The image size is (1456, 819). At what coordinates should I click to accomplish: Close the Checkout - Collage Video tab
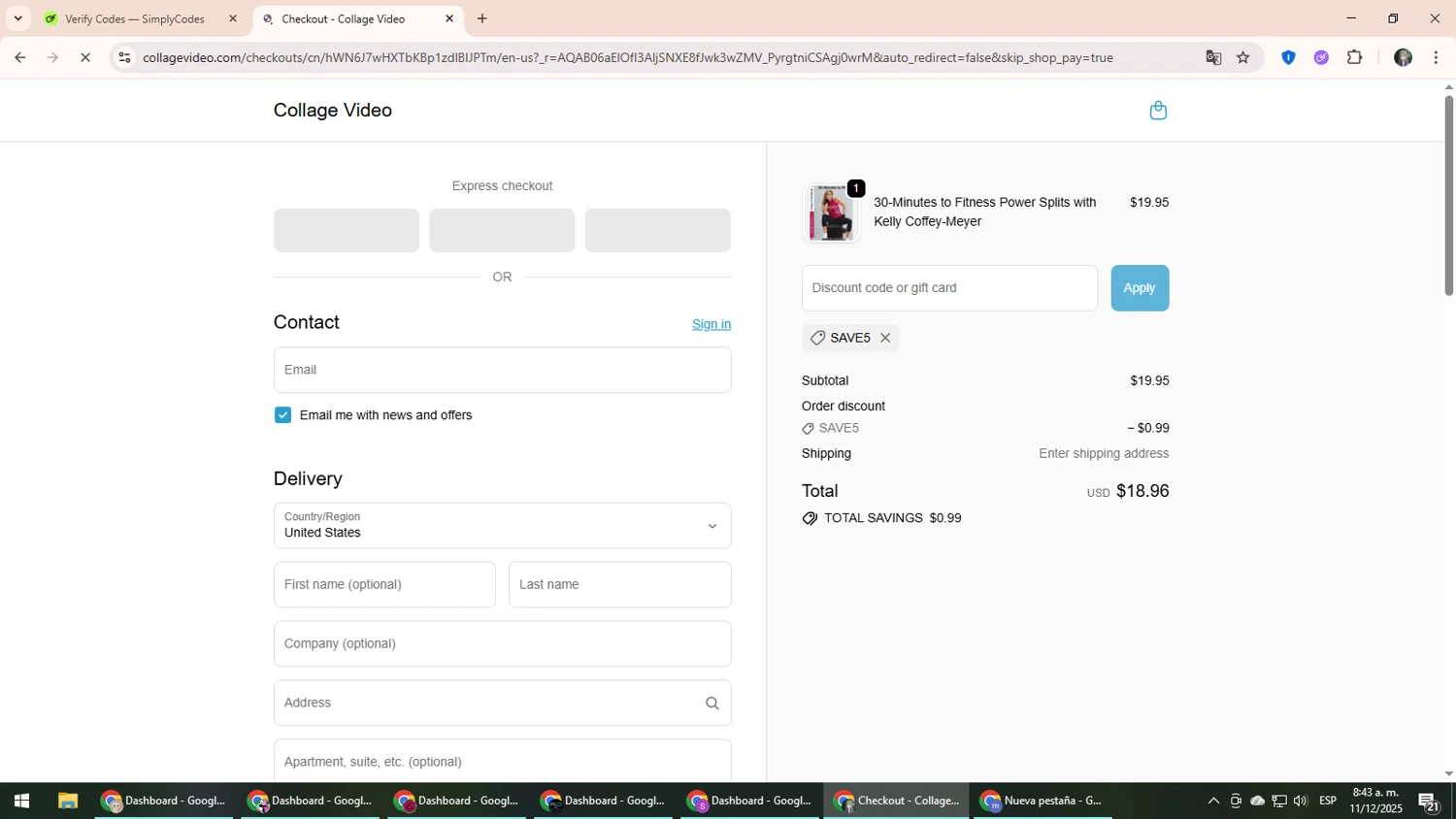tap(449, 18)
